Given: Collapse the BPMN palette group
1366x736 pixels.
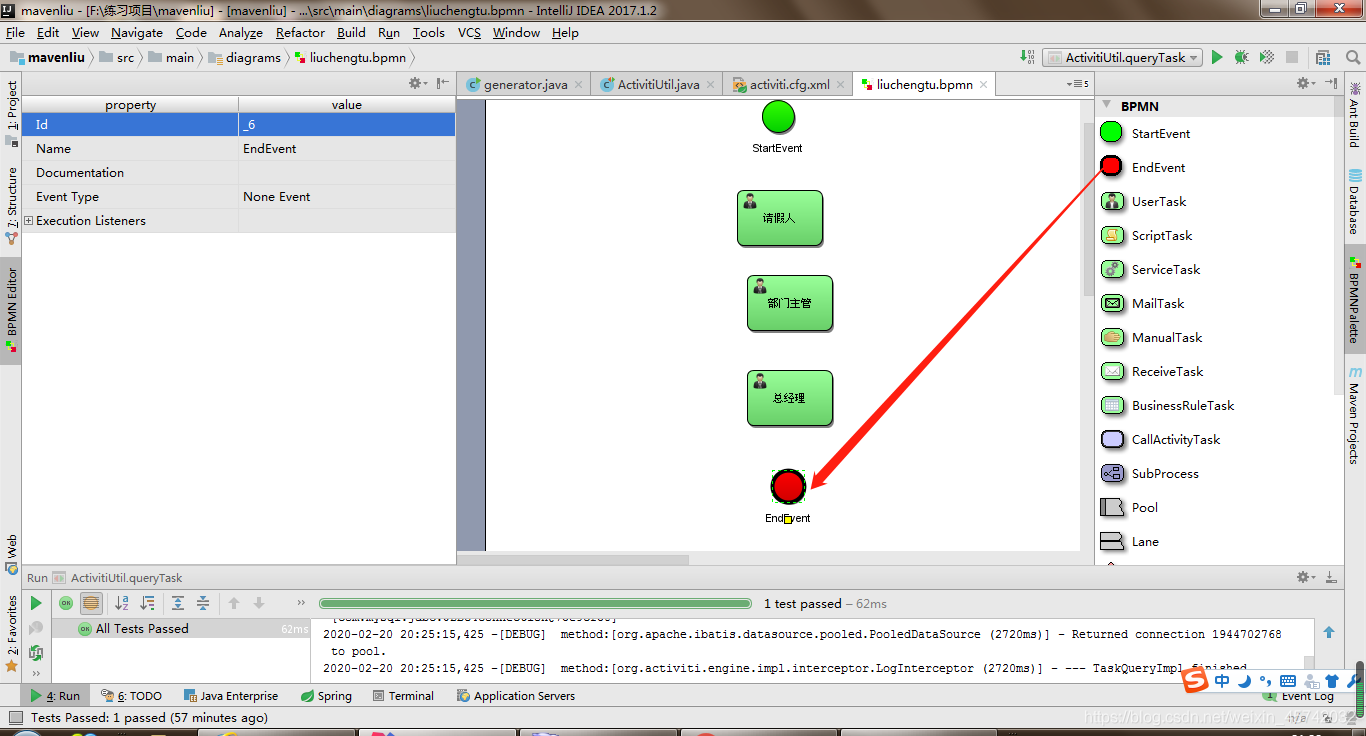Looking at the screenshot, I should pos(1106,105).
